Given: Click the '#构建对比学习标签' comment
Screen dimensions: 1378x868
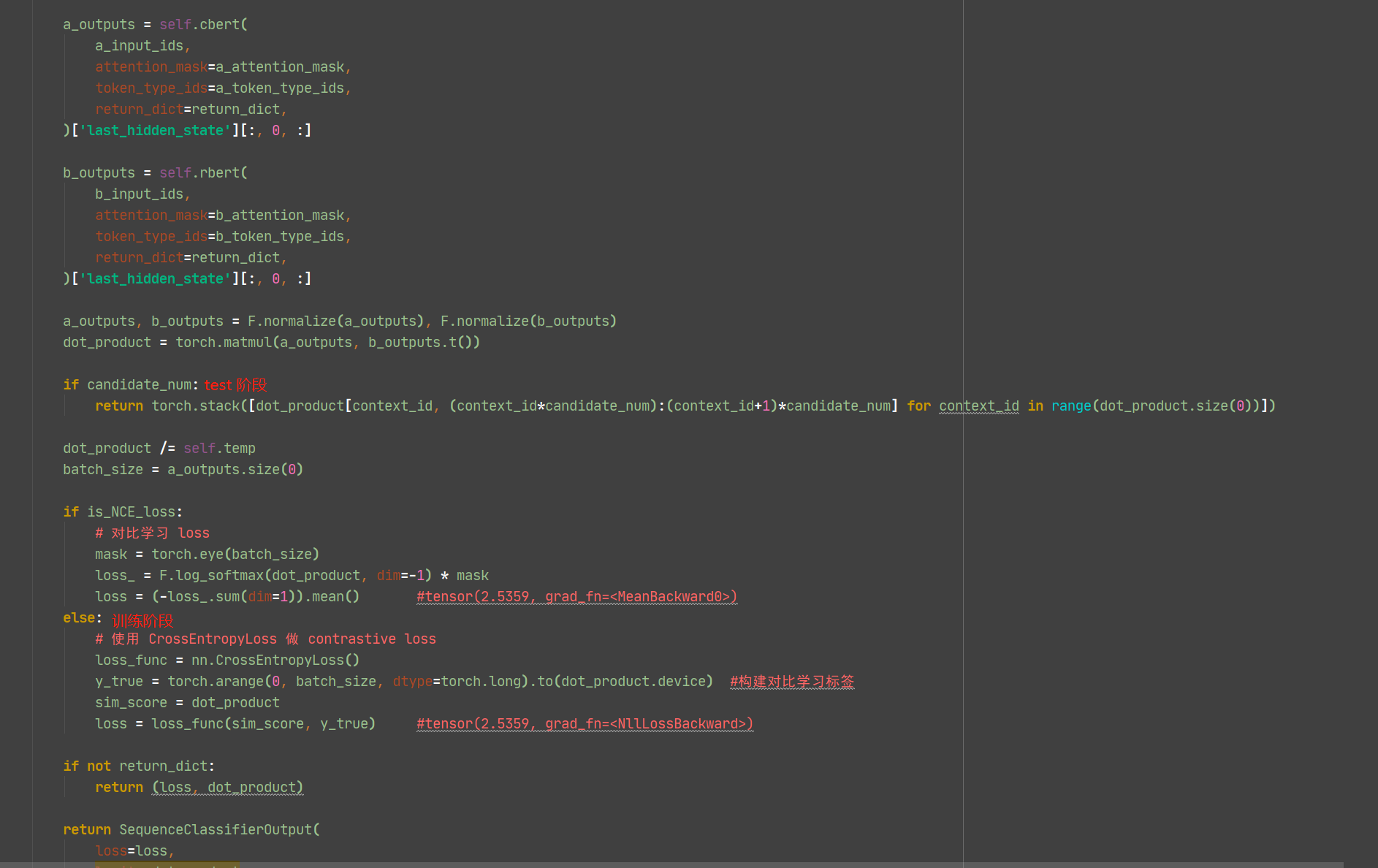Looking at the screenshot, I should click(x=792, y=682).
